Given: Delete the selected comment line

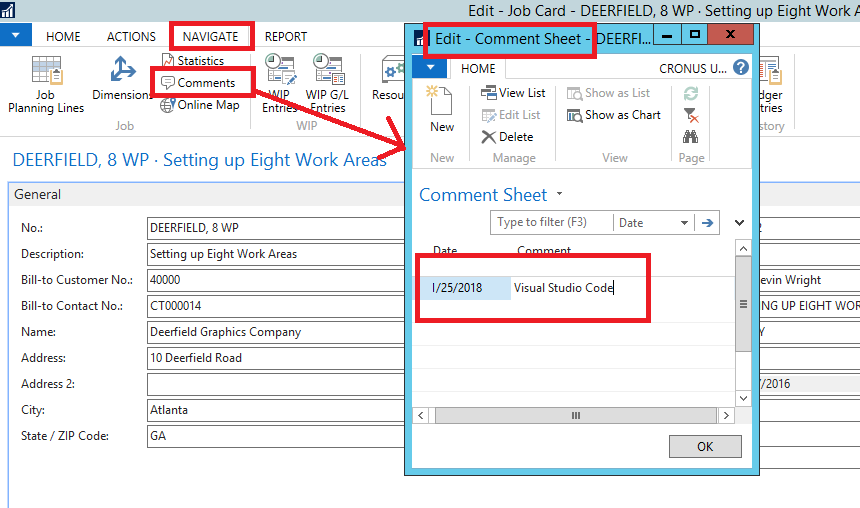Looking at the screenshot, I should 507,137.
